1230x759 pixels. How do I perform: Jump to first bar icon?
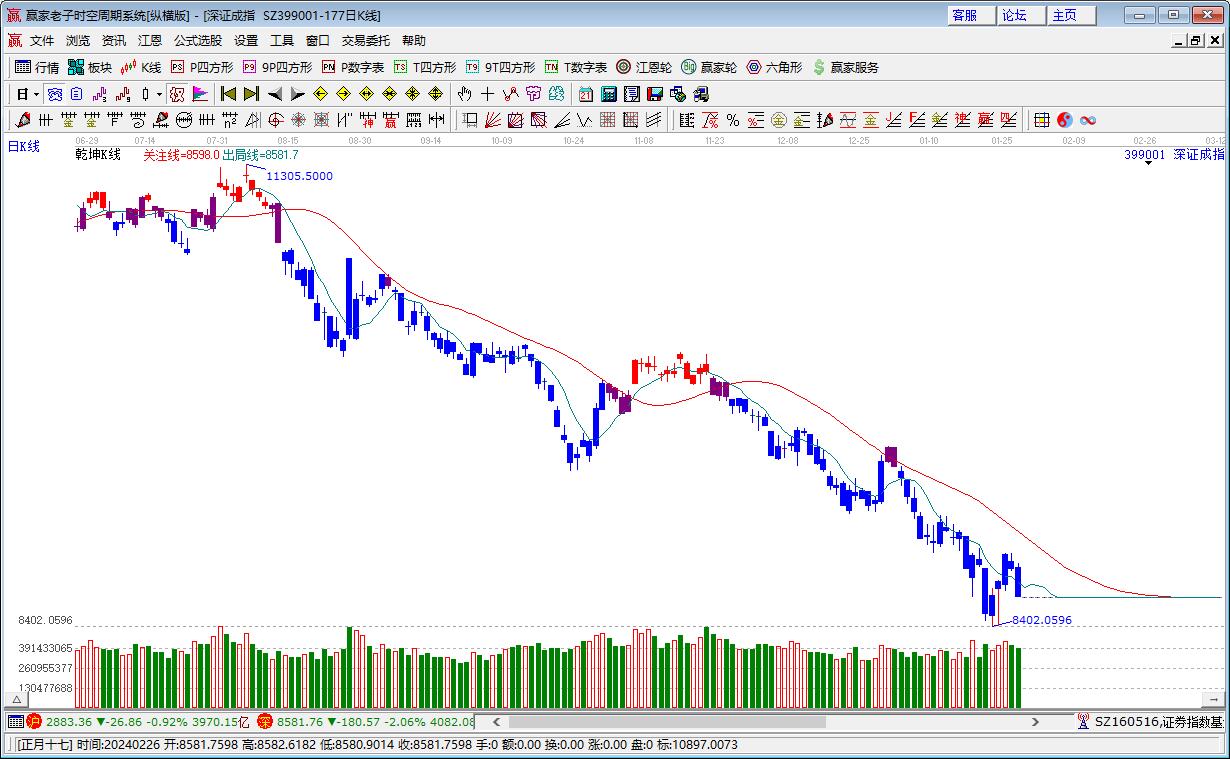(x=228, y=94)
